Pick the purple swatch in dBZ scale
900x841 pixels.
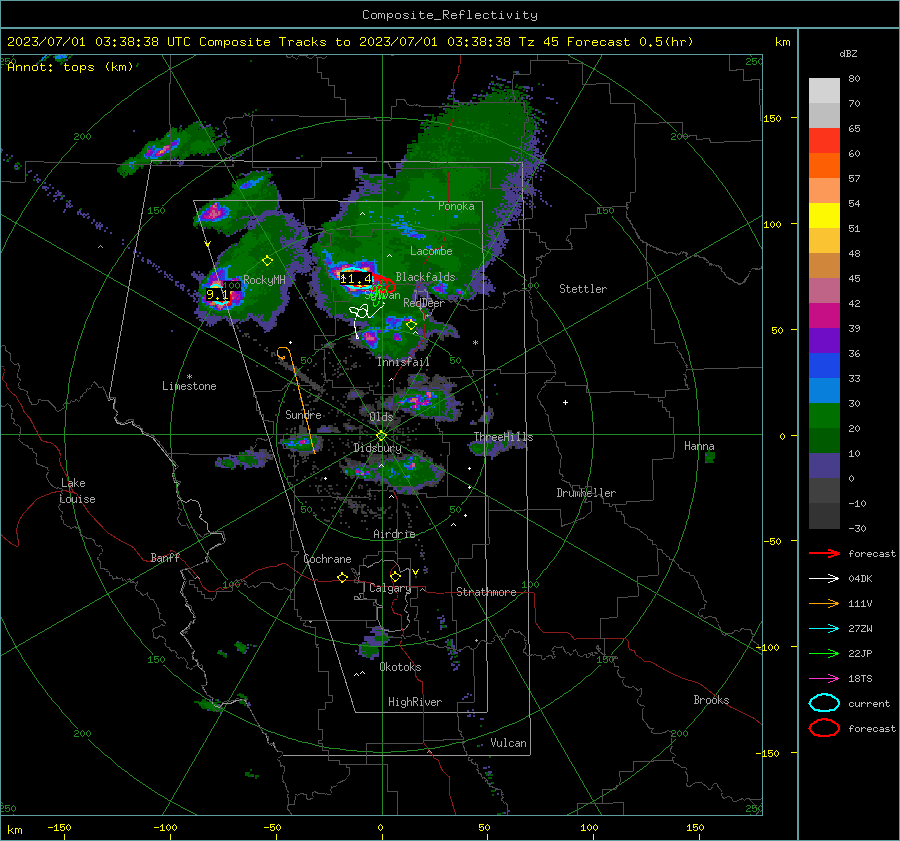(x=824, y=341)
